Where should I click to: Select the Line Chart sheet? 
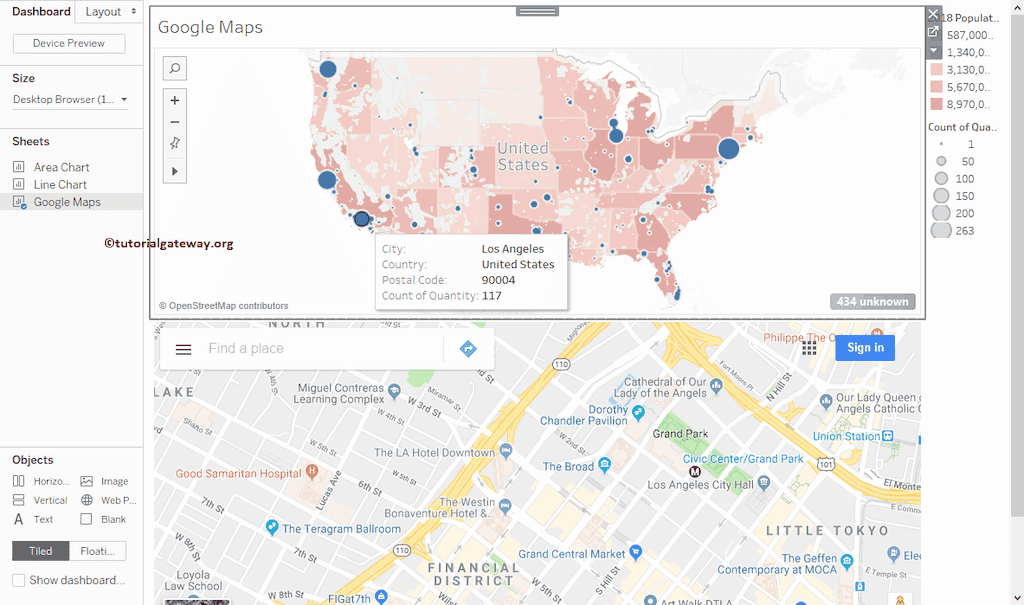60,185
